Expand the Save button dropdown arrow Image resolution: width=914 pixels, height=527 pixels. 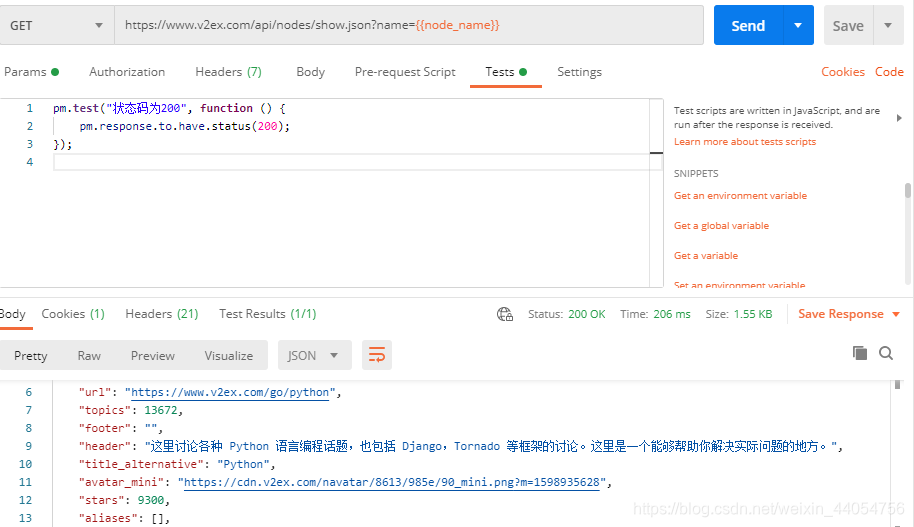click(888, 26)
